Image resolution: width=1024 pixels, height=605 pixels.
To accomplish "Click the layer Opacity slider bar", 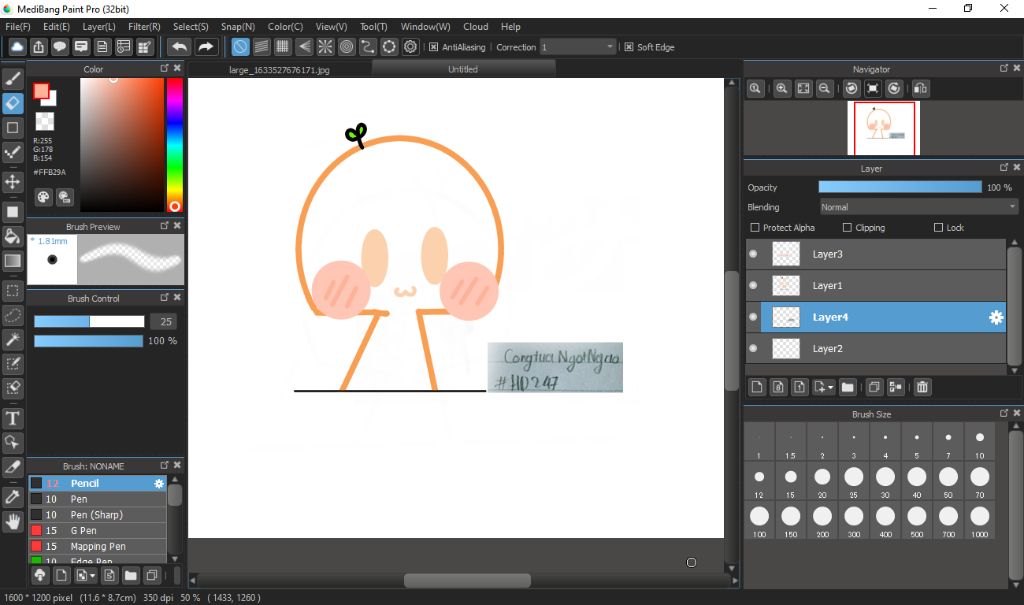I will click(x=900, y=187).
